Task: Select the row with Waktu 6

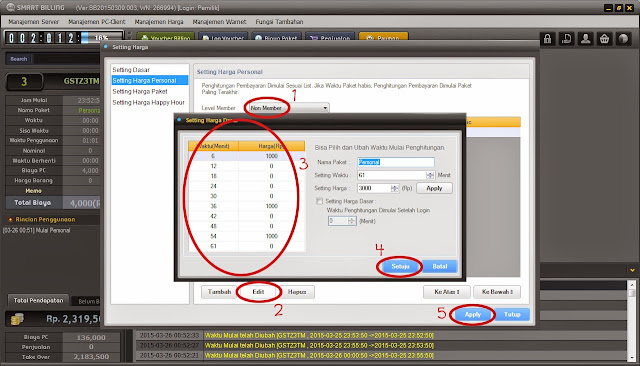Action: [x=246, y=156]
